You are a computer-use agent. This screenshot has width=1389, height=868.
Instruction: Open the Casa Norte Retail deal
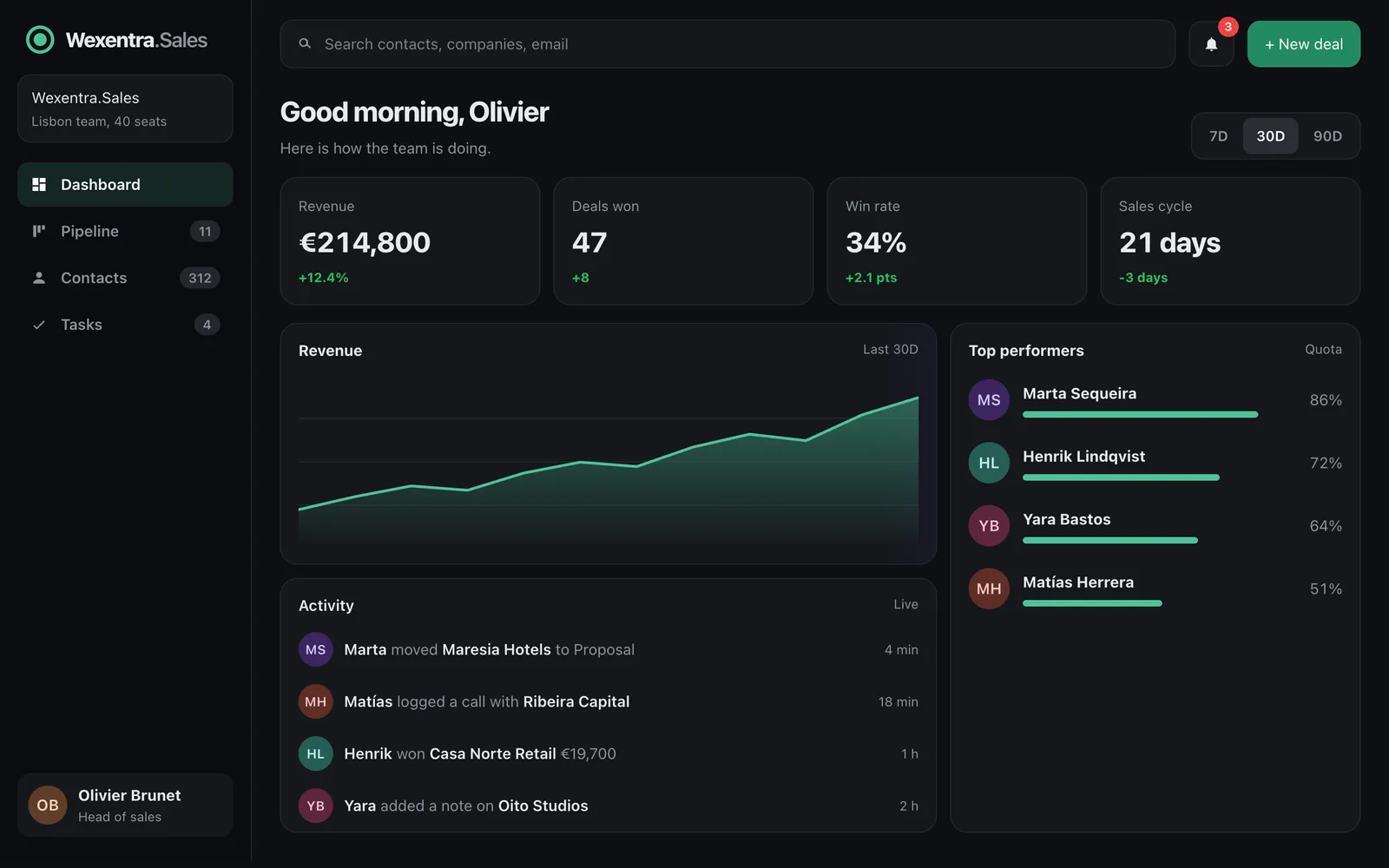[492, 753]
